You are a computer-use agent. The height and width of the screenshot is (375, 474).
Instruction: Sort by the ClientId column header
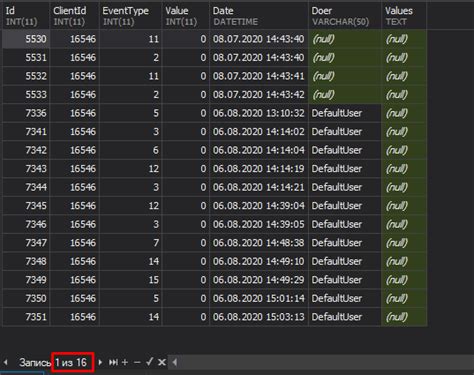pyautogui.click(x=74, y=16)
